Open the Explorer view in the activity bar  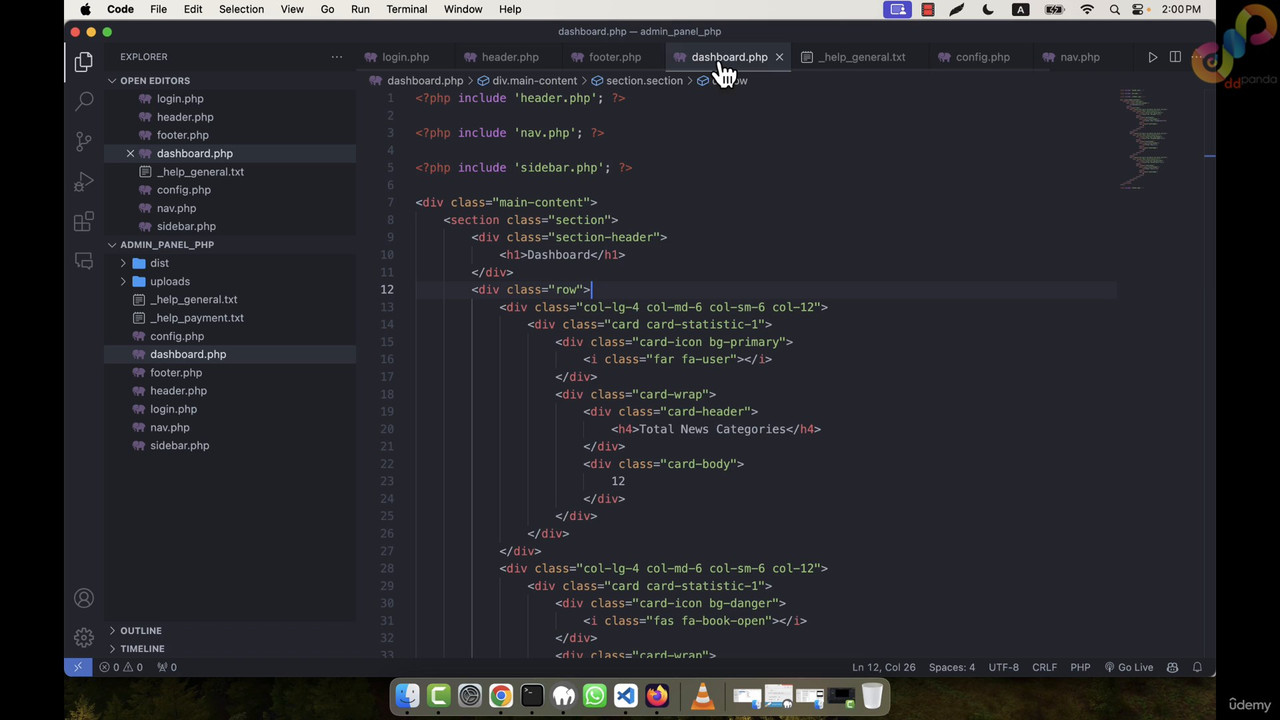tap(84, 62)
